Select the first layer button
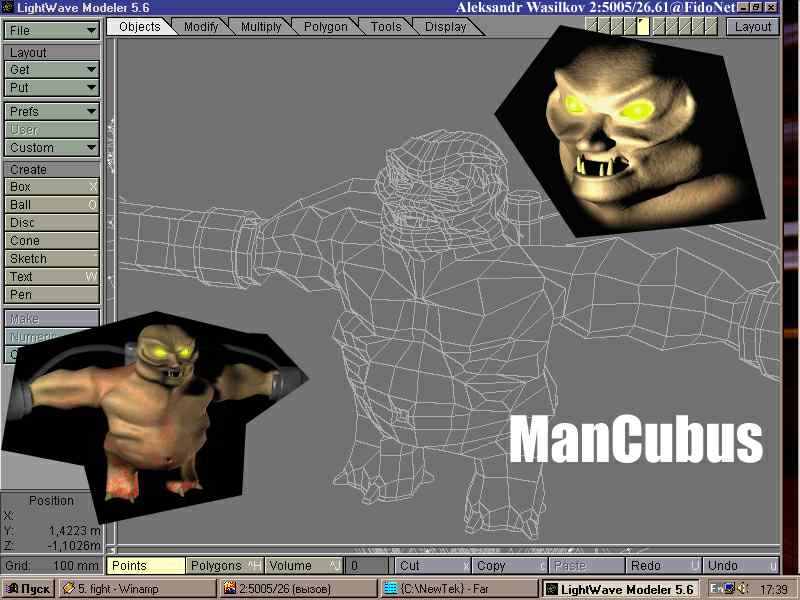This screenshot has height=600, width=800. point(591,26)
